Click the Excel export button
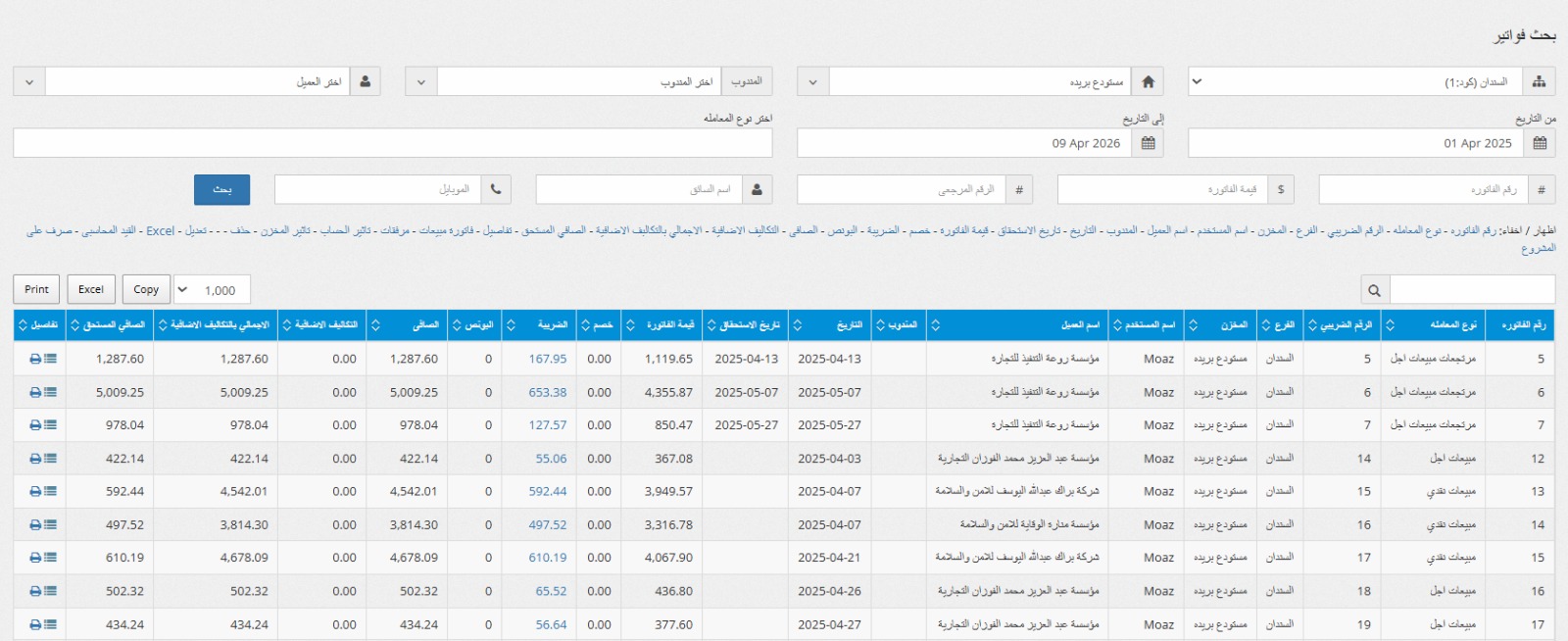This screenshot has width=1568, height=641. [91, 289]
